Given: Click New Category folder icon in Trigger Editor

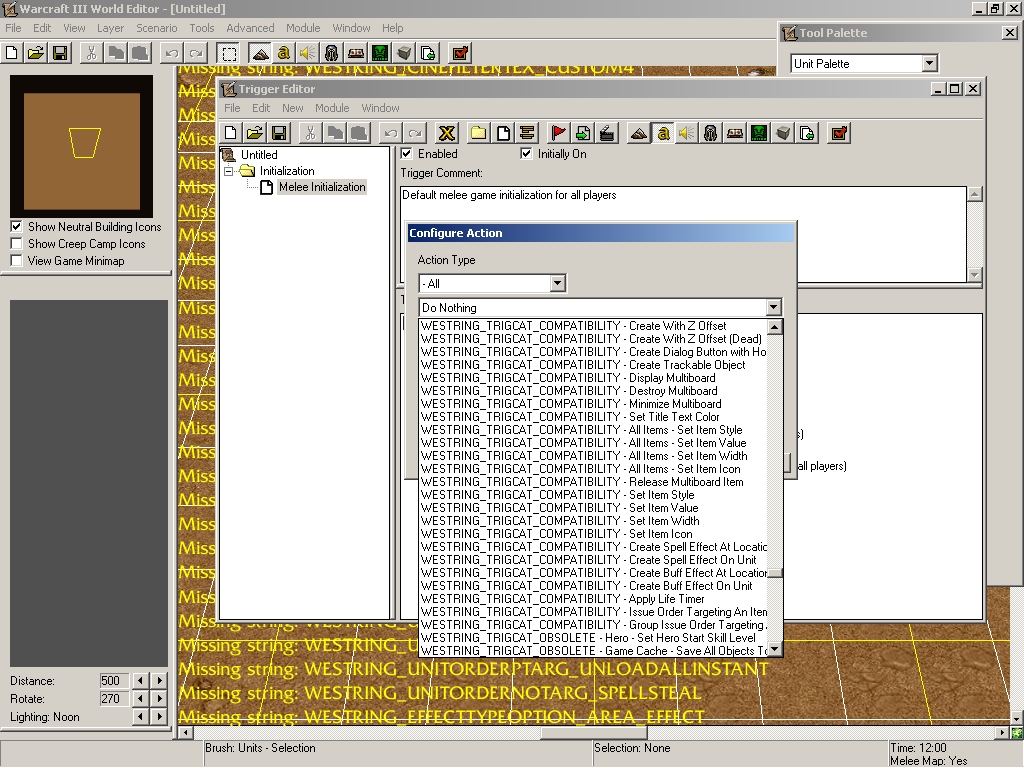Looking at the screenshot, I should tap(479, 133).
